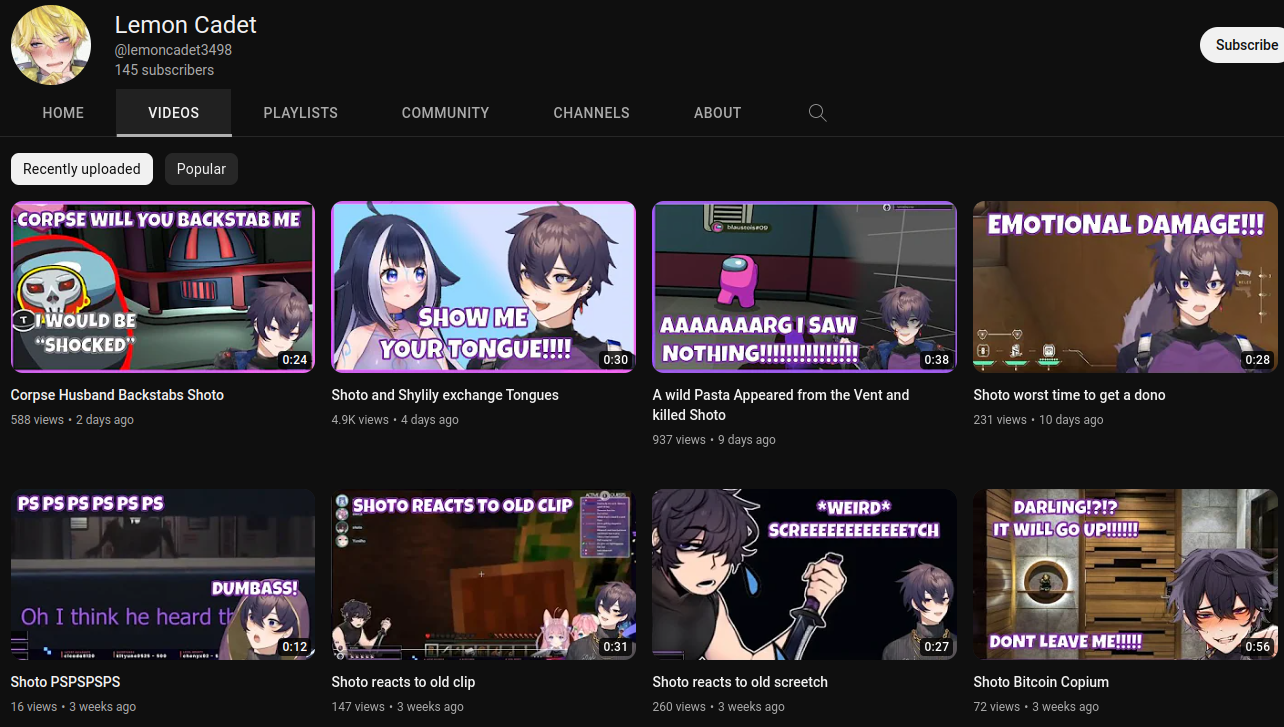Click the 0:24 duration badge
Screen dimensions: 1284x727
294,360
